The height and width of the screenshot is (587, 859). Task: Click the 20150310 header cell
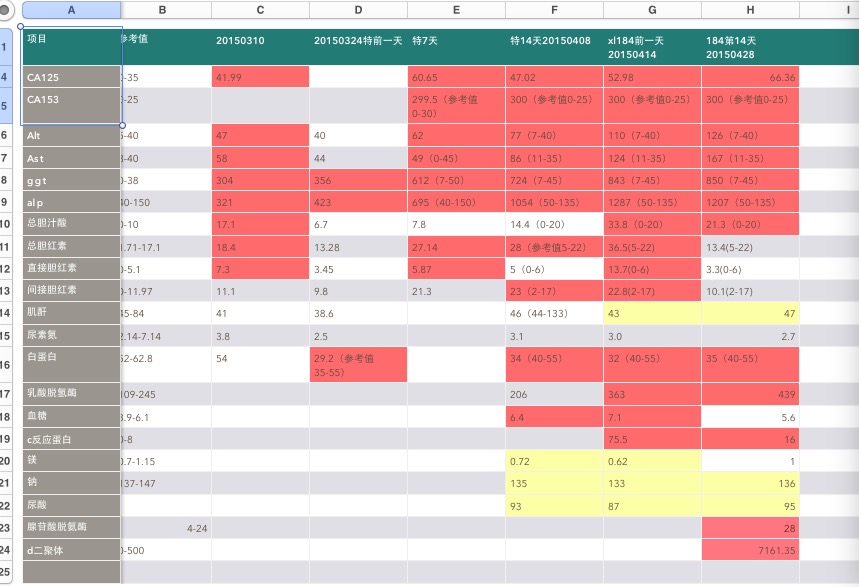pos(260,47)
